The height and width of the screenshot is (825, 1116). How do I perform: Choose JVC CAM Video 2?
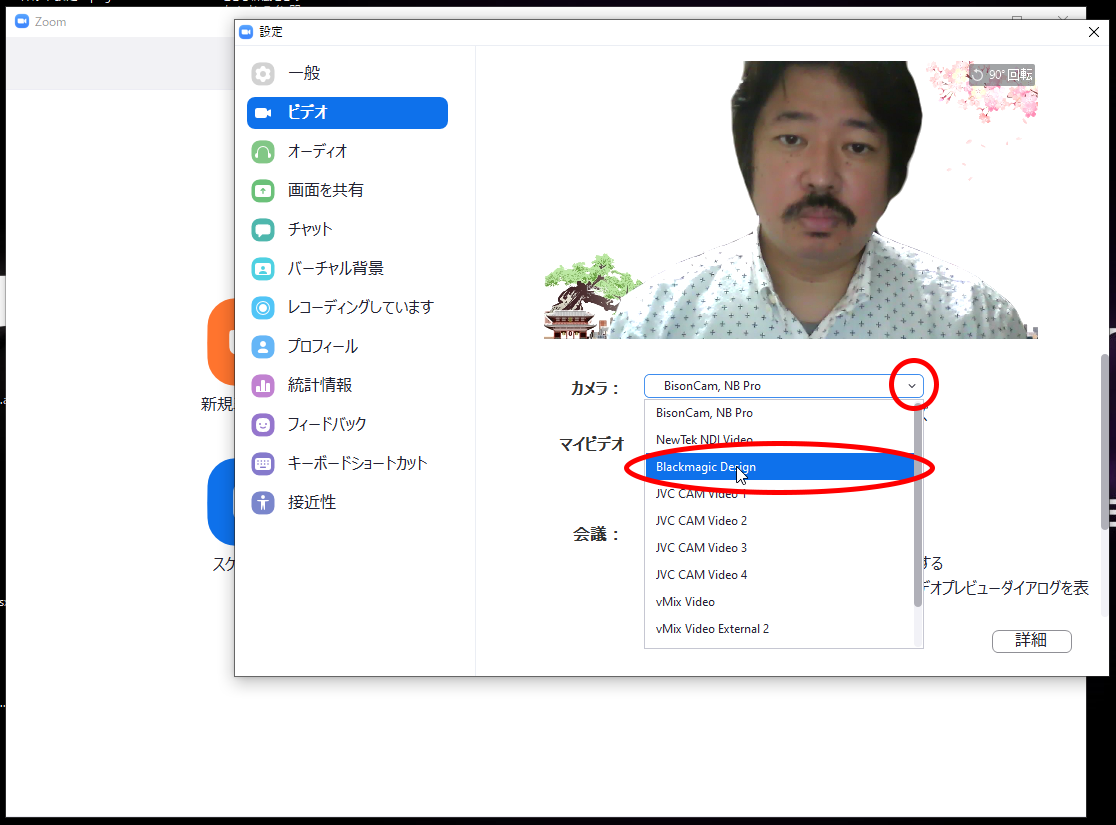pyautogui.click(x=779, y=521)
